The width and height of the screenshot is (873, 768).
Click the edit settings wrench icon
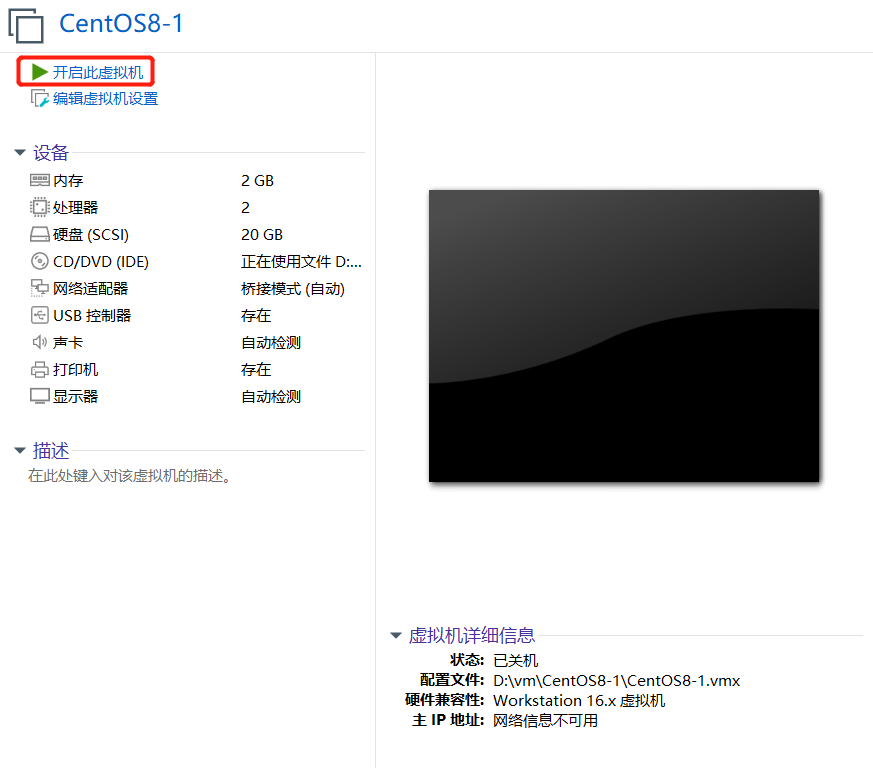[40, 99]
